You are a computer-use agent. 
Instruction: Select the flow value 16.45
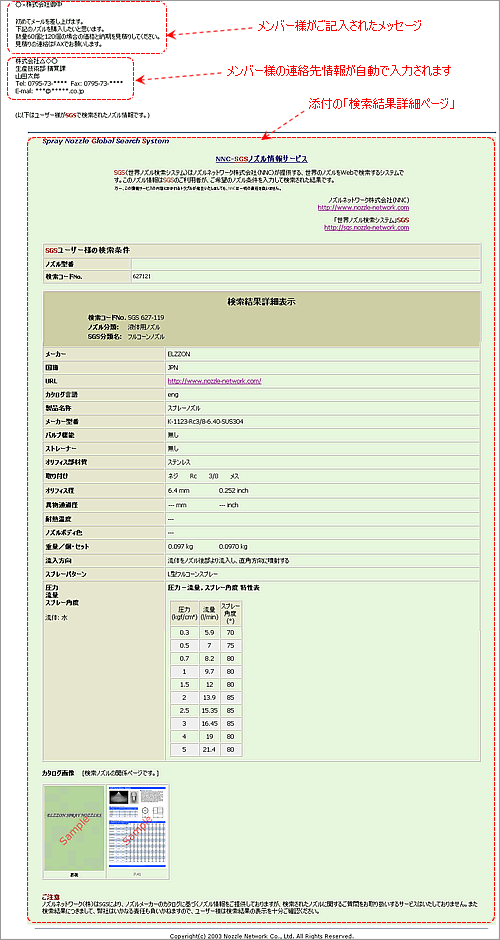209,724
